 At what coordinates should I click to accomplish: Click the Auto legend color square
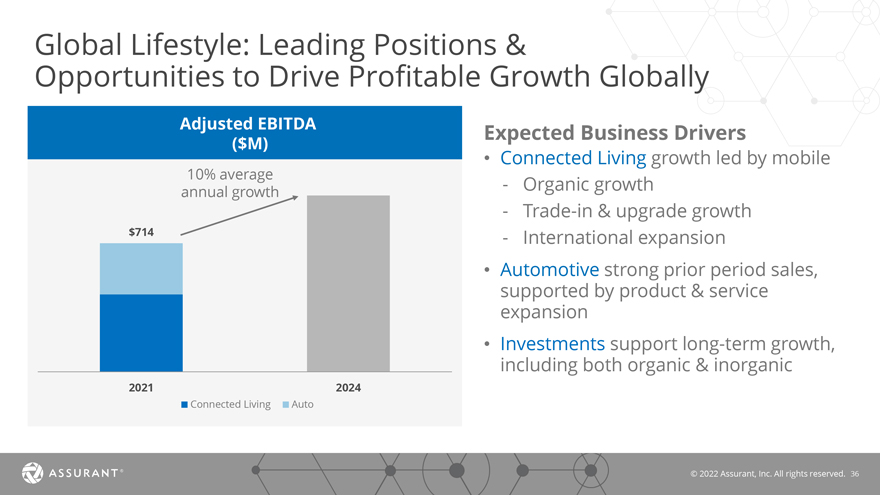pos(286,405)
